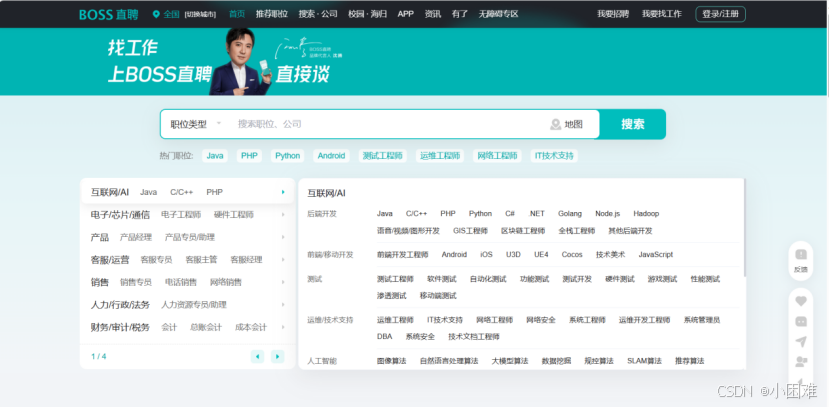
Task: Open the 搜索·公司 nav tab
Action: [x=318, y=14]
